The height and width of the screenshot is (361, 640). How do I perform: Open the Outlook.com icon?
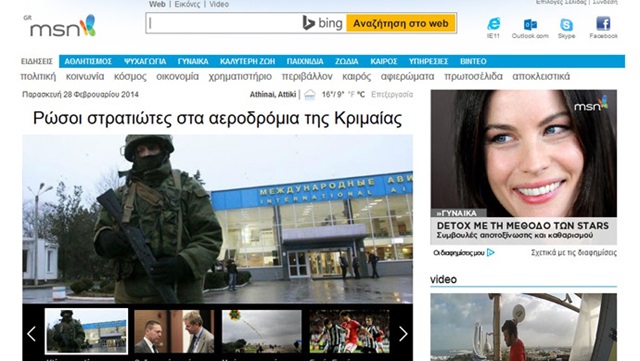[530, 25]
